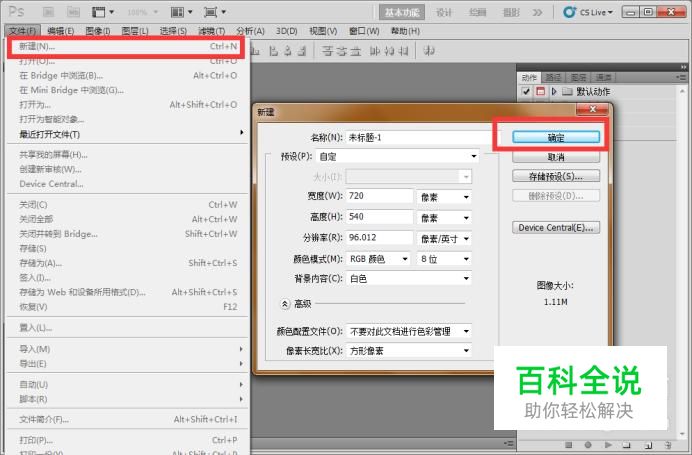Select the 设计 workspace button
This screenshot has height=455, width=692.
pyautogui.click(x=444, y=12)
